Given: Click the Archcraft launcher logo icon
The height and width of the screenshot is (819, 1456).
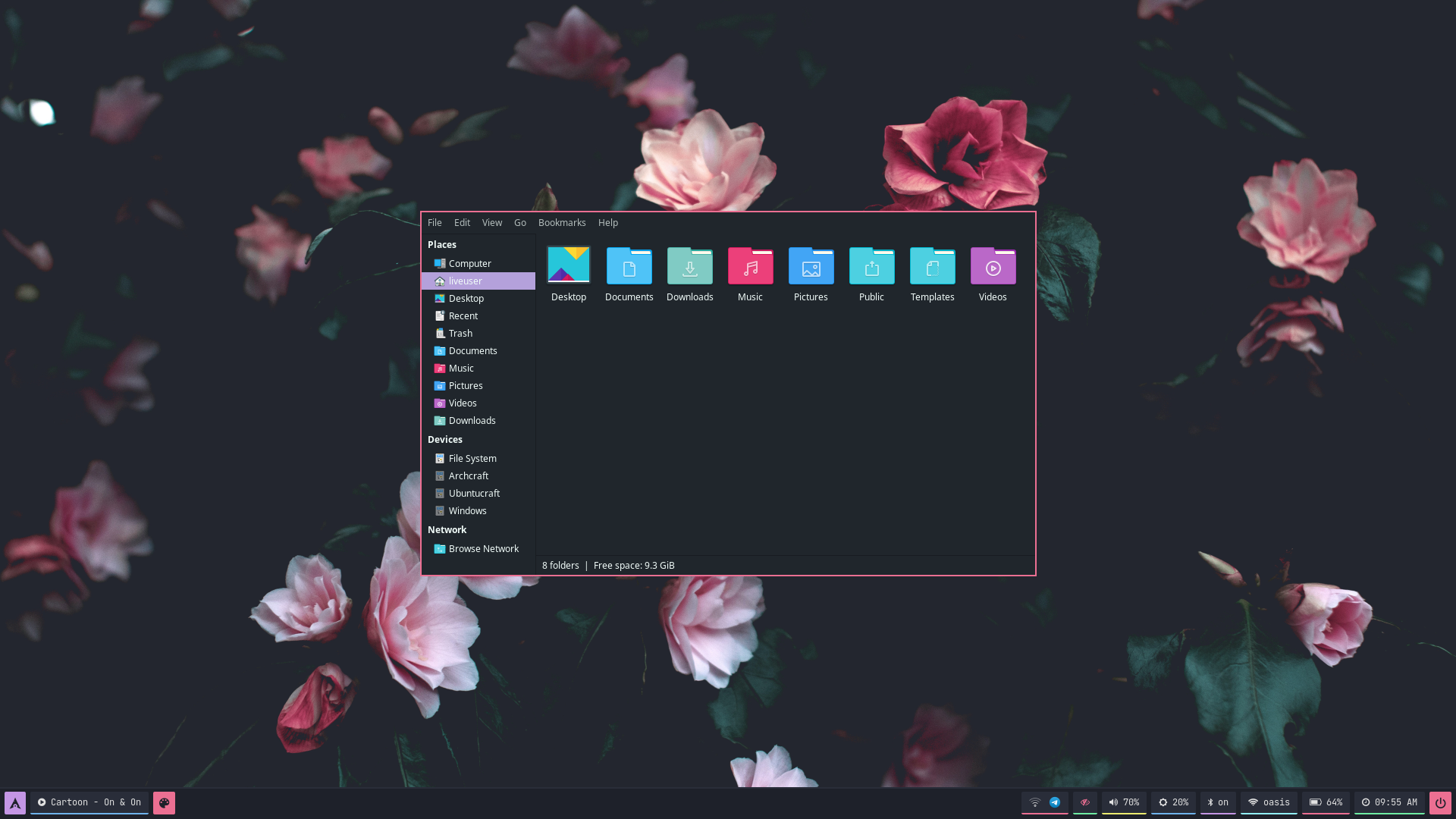Looking at the screenshot, I should point(15,802).
